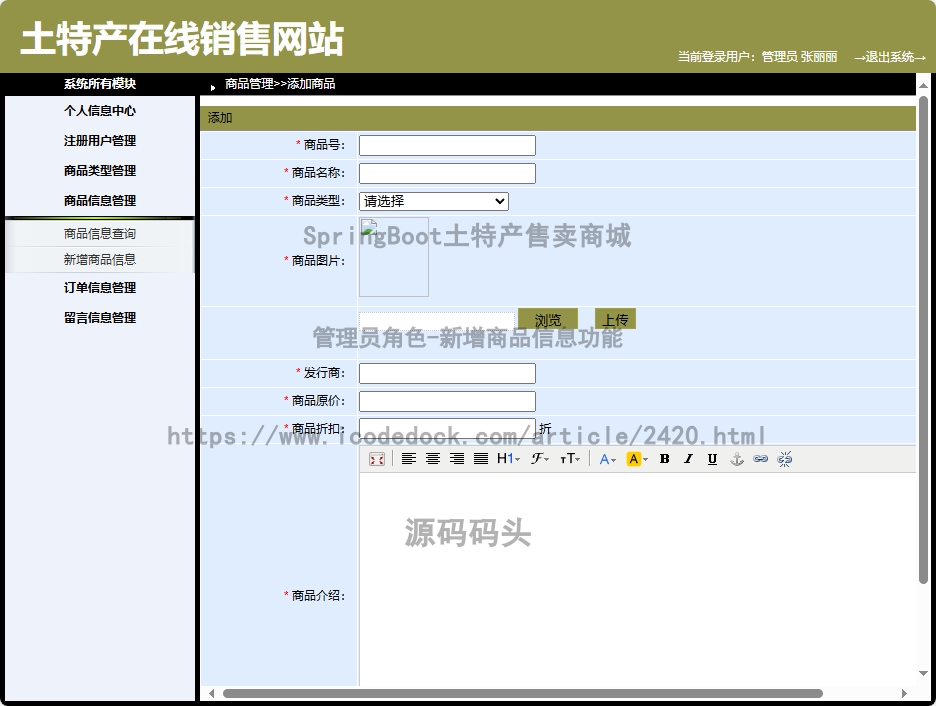Open 注册用户管理 in the sidebar

pos(100,141)
